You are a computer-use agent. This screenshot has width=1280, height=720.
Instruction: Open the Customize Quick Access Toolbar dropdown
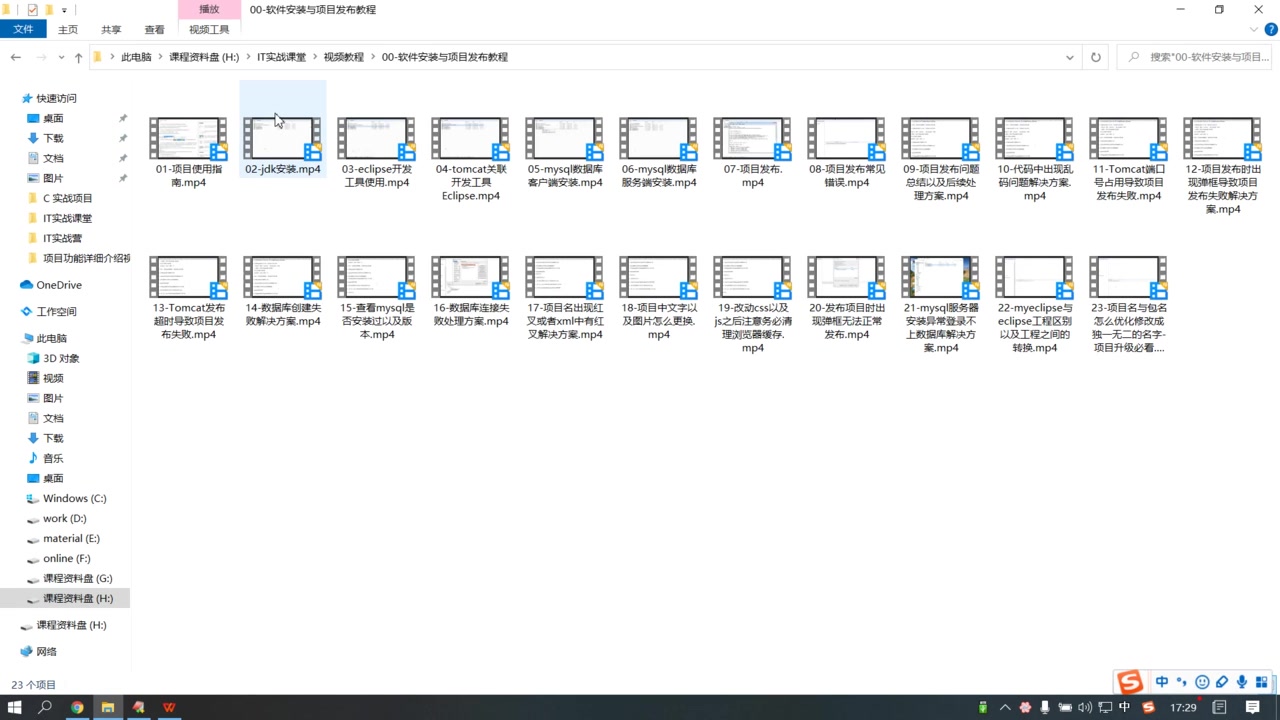click(64, 9)
